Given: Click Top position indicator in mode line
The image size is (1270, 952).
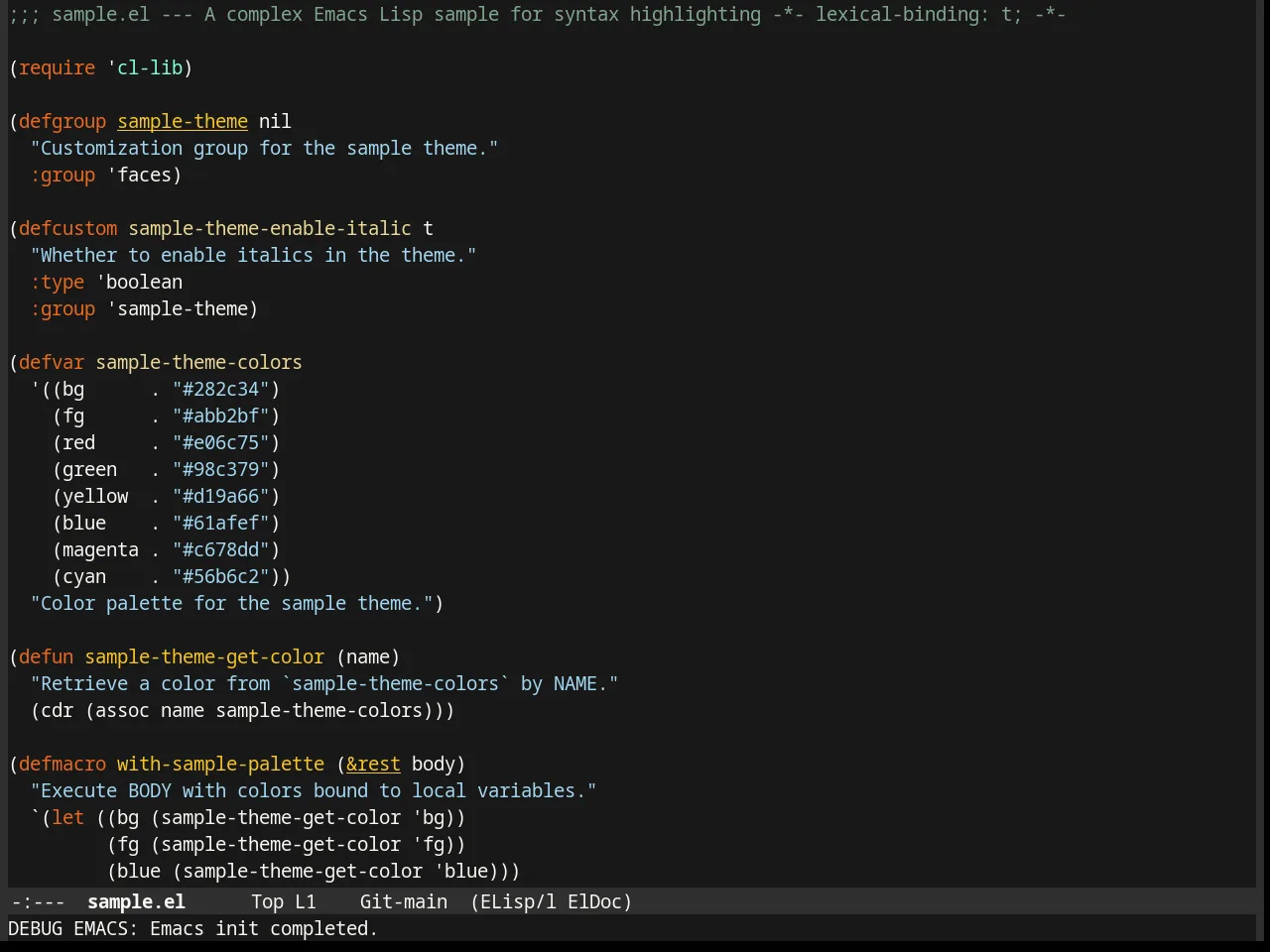Looking at the screenshot, I should tap(267, 901).
